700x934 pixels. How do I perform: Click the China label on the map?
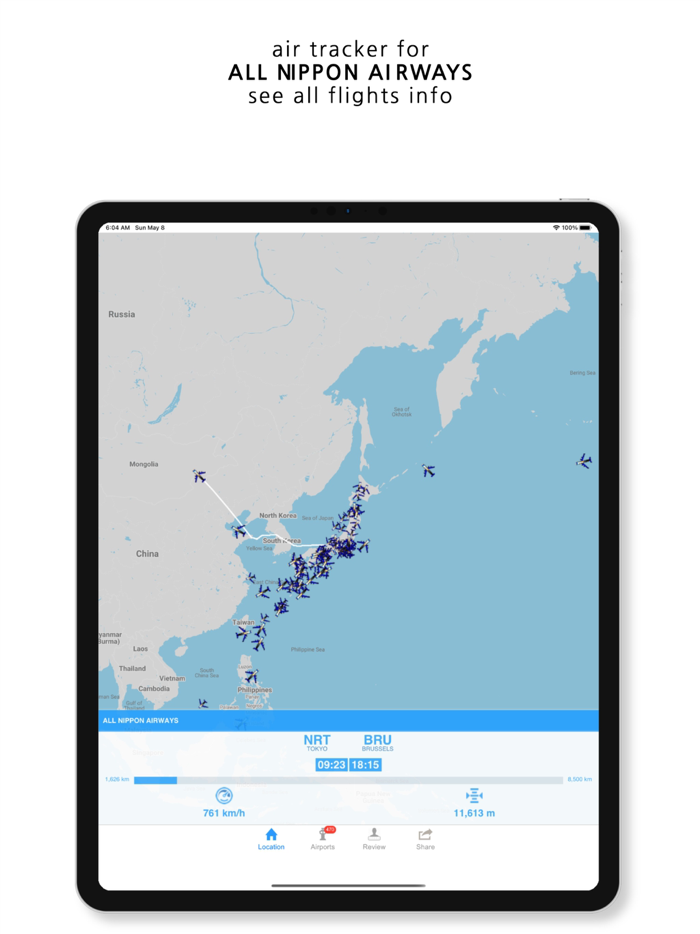[x=147, y=554]
